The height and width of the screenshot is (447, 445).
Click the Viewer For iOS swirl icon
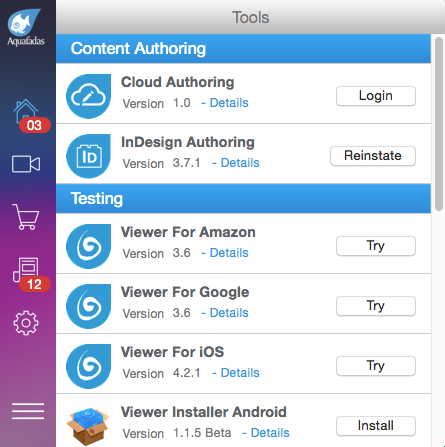[88, 366]
